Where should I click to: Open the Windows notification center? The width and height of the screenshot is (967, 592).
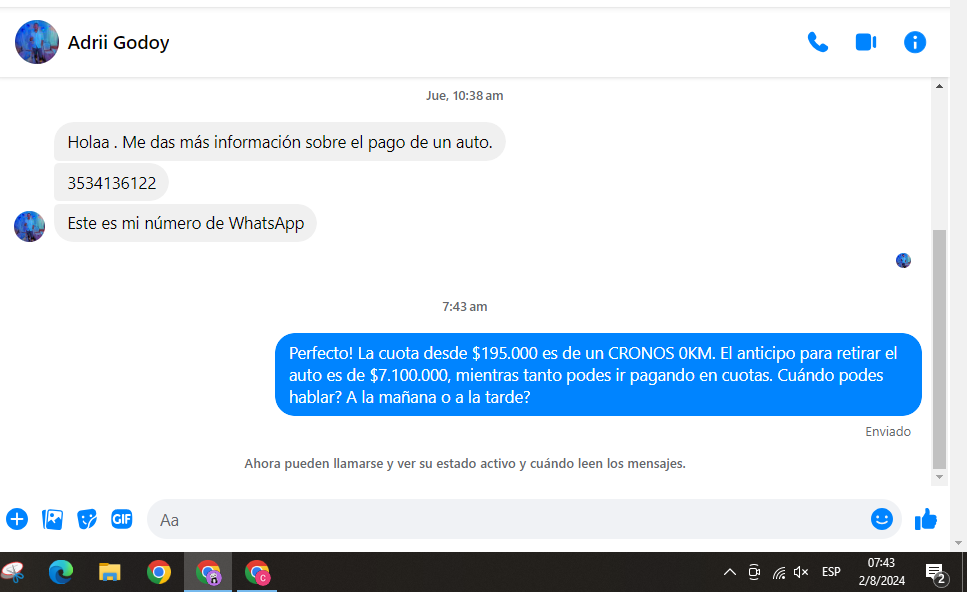936,574
